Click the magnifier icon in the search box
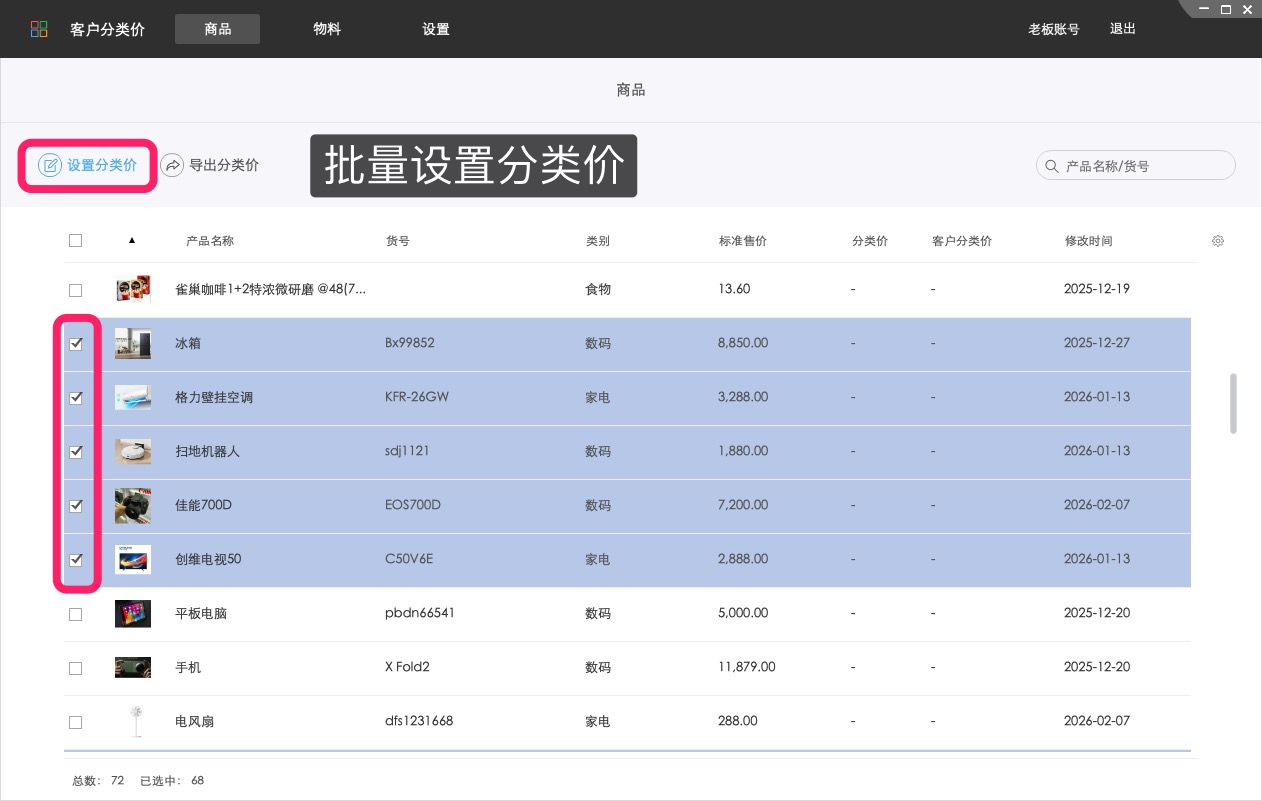 (x=1051, y=165)
